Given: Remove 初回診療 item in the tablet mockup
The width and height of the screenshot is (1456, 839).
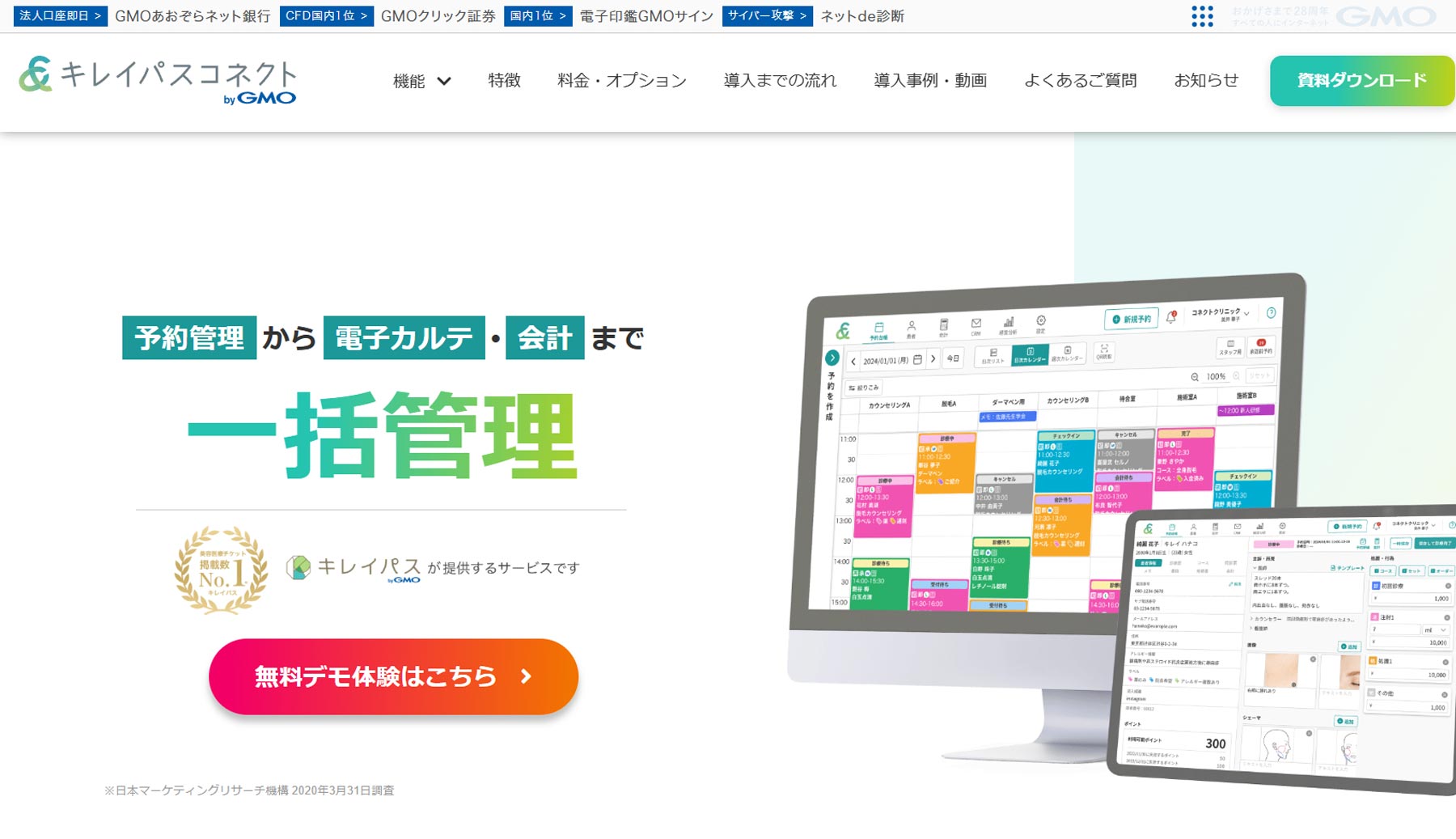Looking at the screenshot, I should (x=1448, y=586).
